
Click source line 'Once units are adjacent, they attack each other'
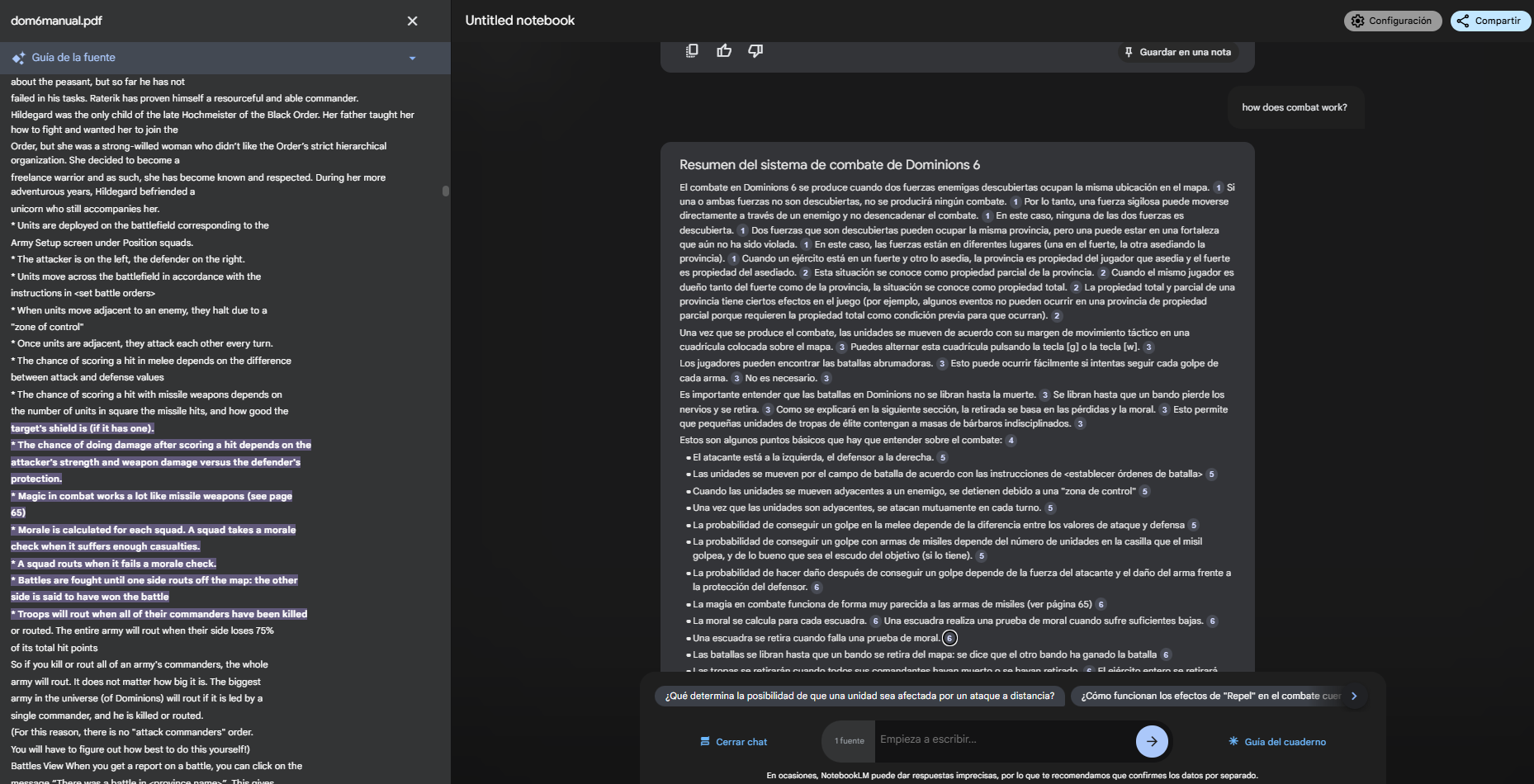pyautogui.click(x=141, y=343)
